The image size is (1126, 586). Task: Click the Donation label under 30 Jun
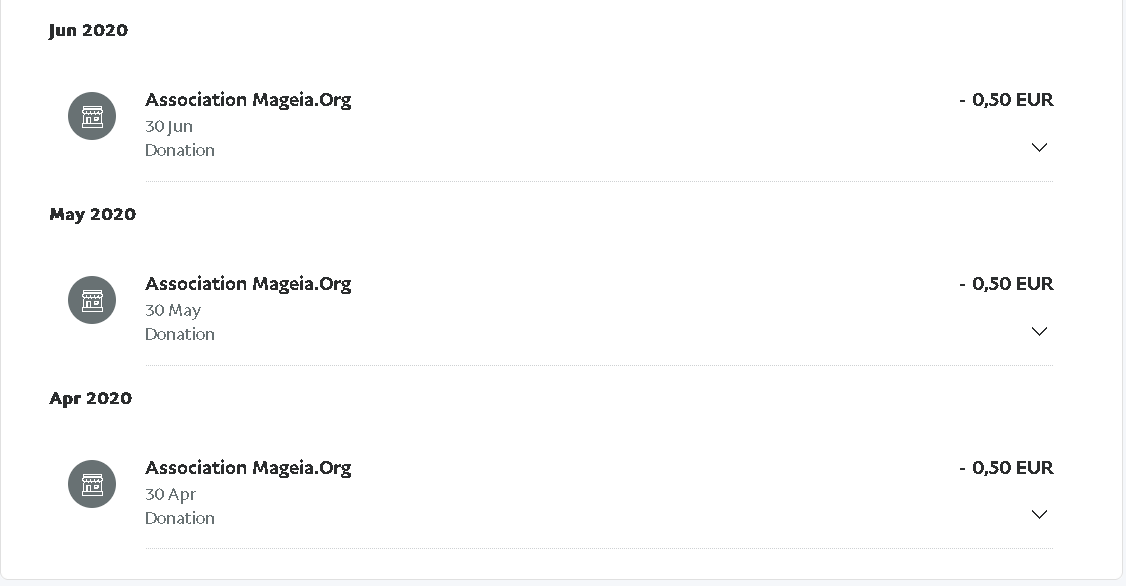(x=180, y=150)
